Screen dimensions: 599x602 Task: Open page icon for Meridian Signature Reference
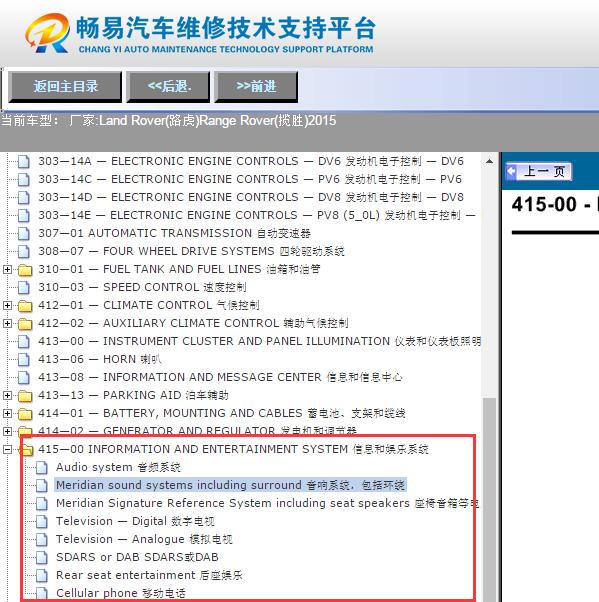tap(42, 504)
